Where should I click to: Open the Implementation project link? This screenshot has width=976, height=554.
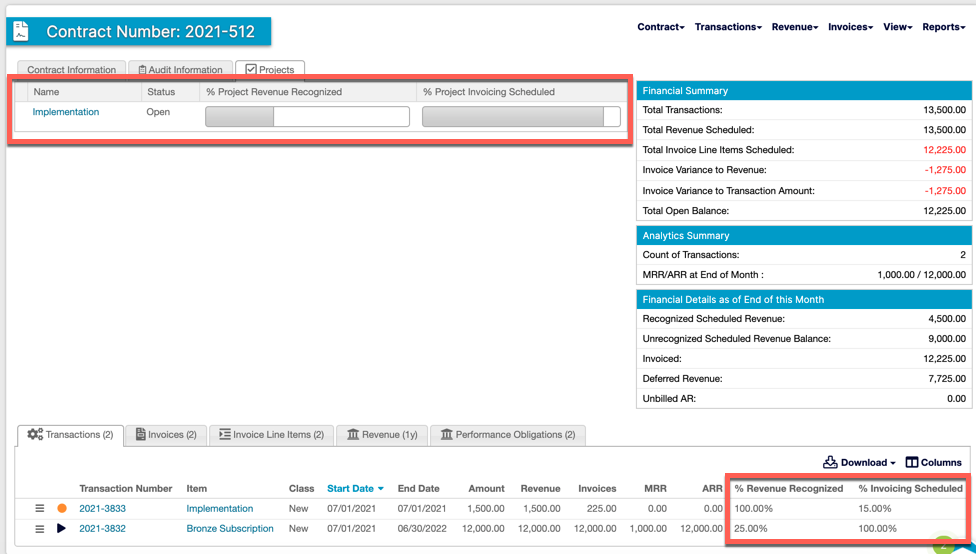(66, 112)
